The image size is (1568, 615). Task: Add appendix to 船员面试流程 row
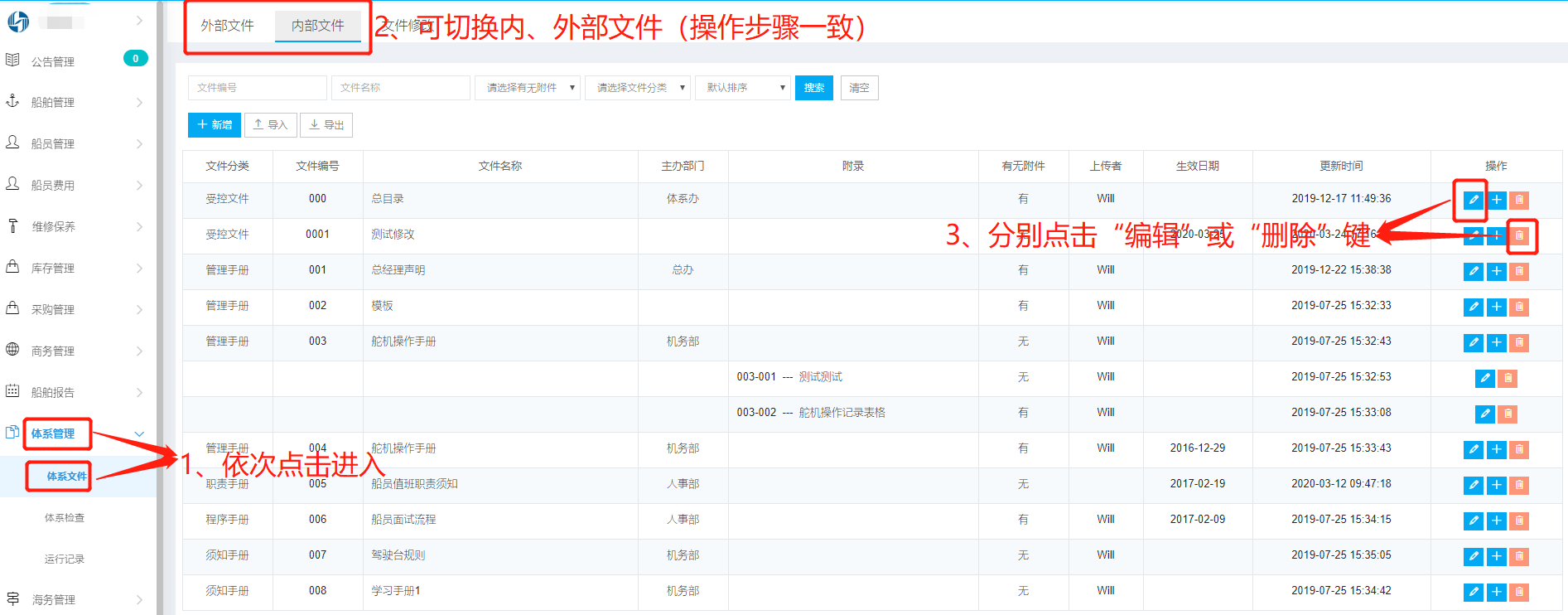point(1496,521)
